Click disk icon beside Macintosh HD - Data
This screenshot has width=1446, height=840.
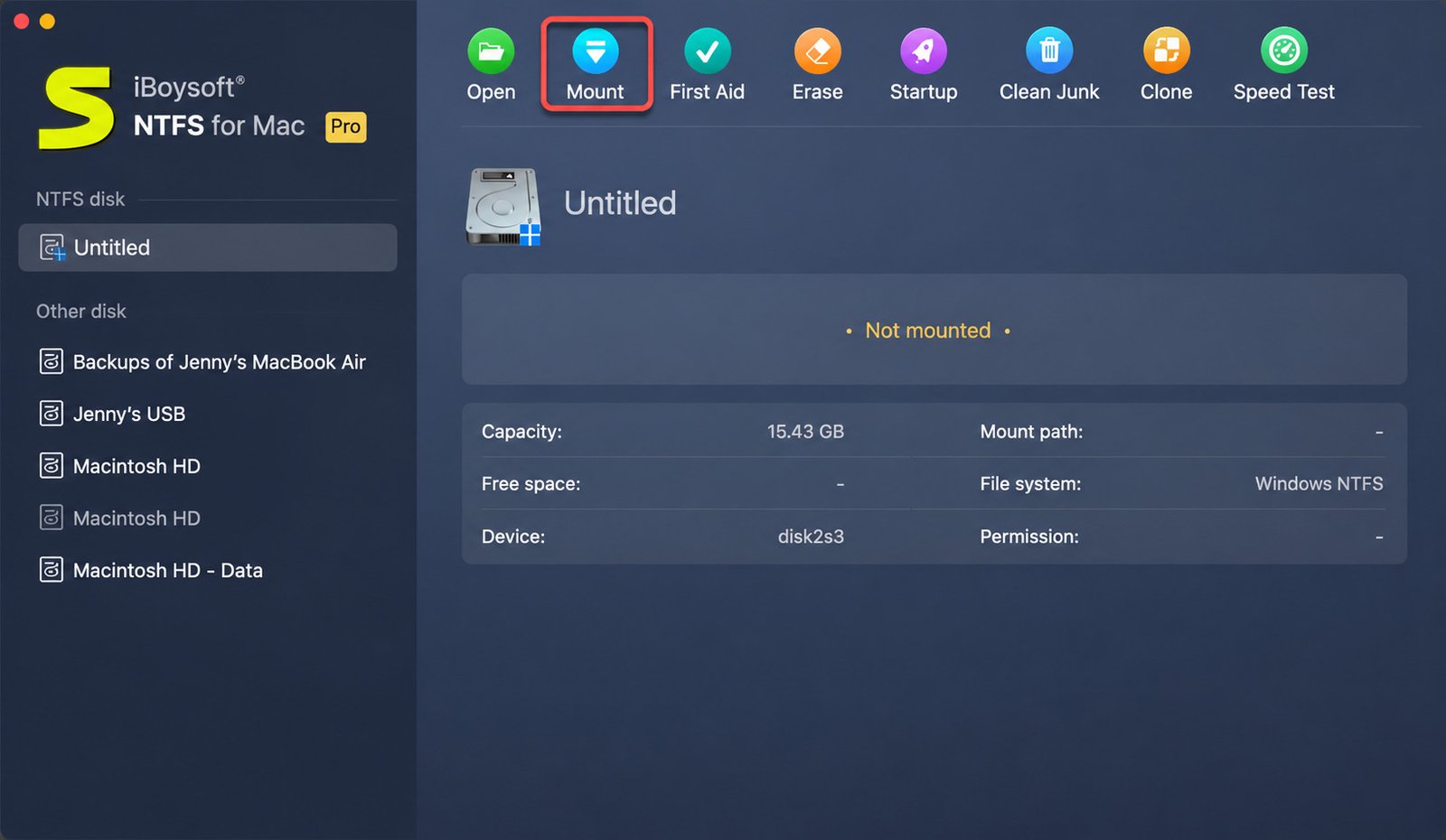[52, 570]
